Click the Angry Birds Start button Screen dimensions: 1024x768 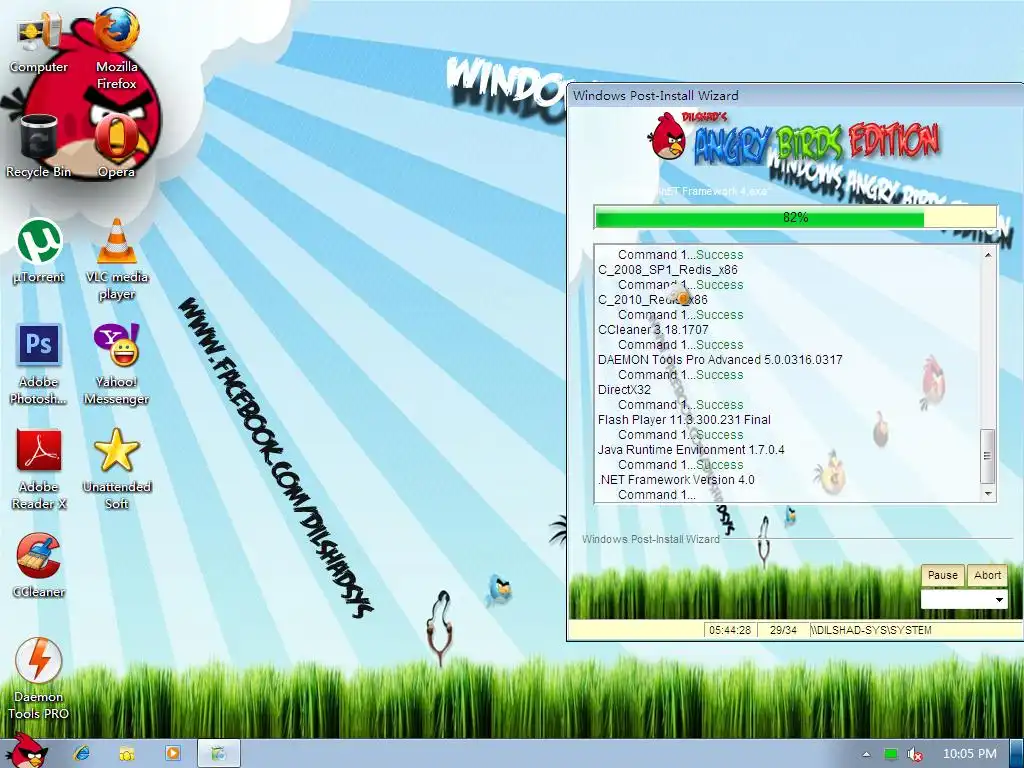tap(26, 751)
